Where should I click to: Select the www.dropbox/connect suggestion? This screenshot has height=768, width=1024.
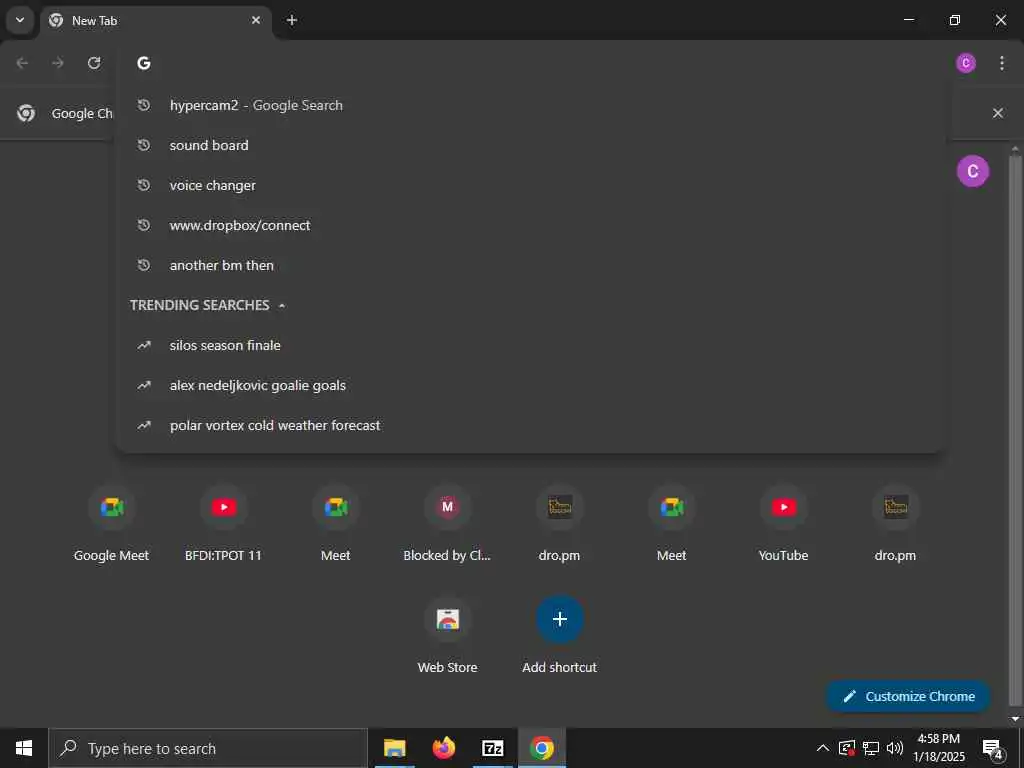coord(530,225)
